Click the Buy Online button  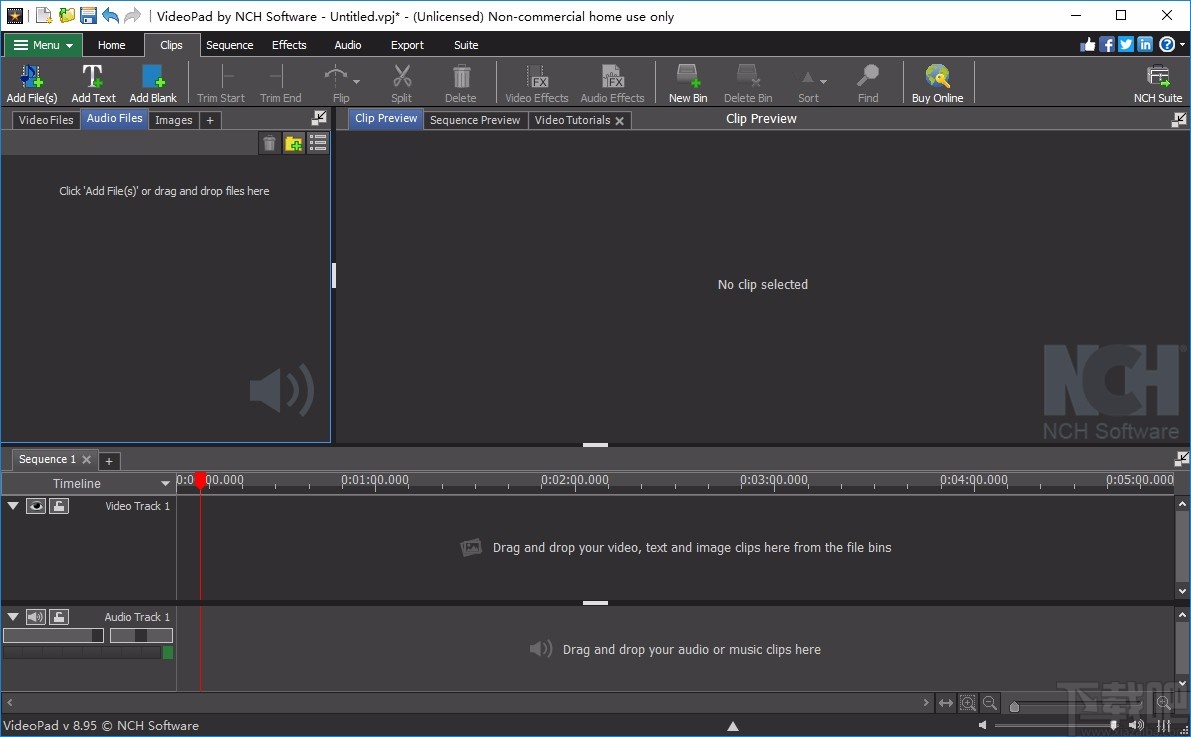pos(937,81)
